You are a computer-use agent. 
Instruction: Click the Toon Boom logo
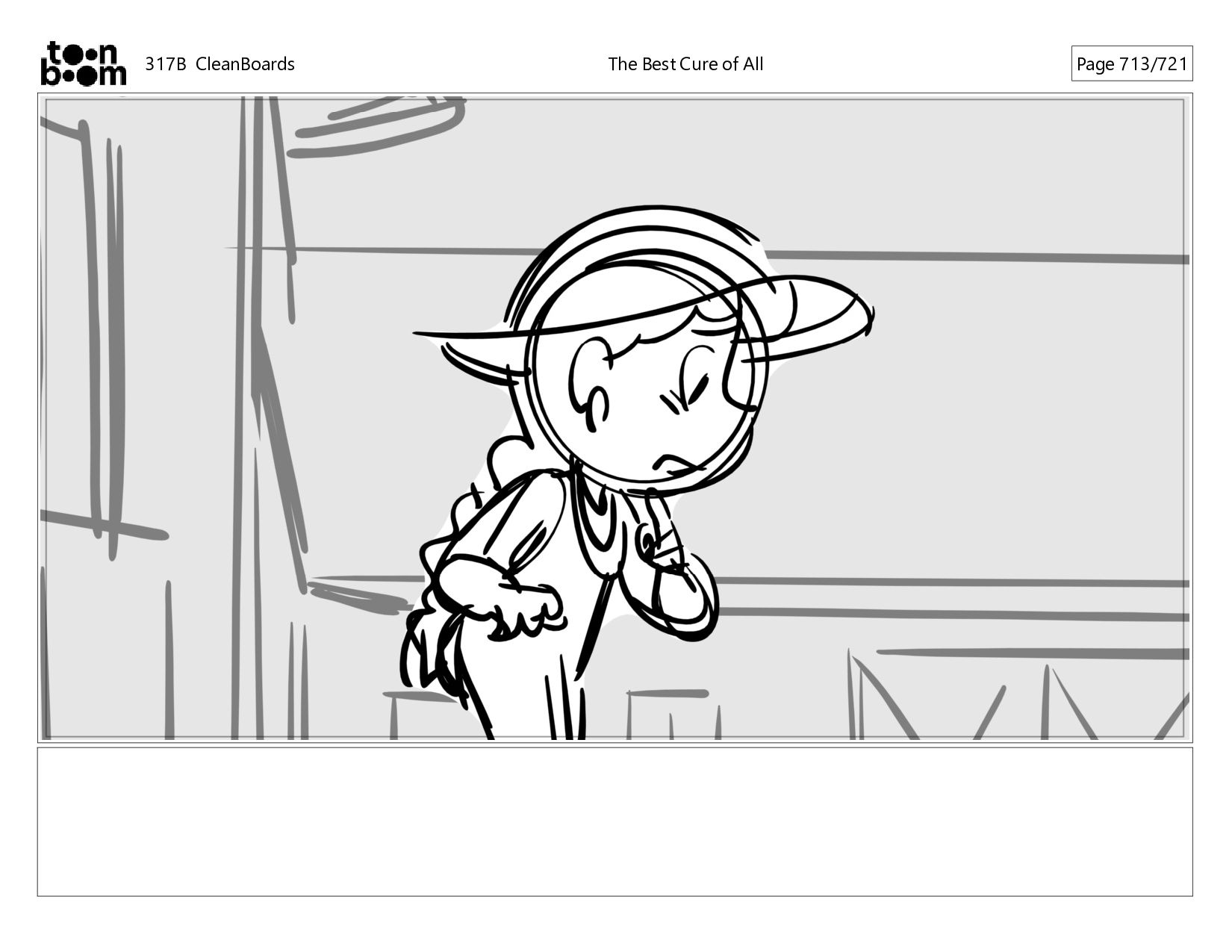pyautogui.click(x=83, y=63)
